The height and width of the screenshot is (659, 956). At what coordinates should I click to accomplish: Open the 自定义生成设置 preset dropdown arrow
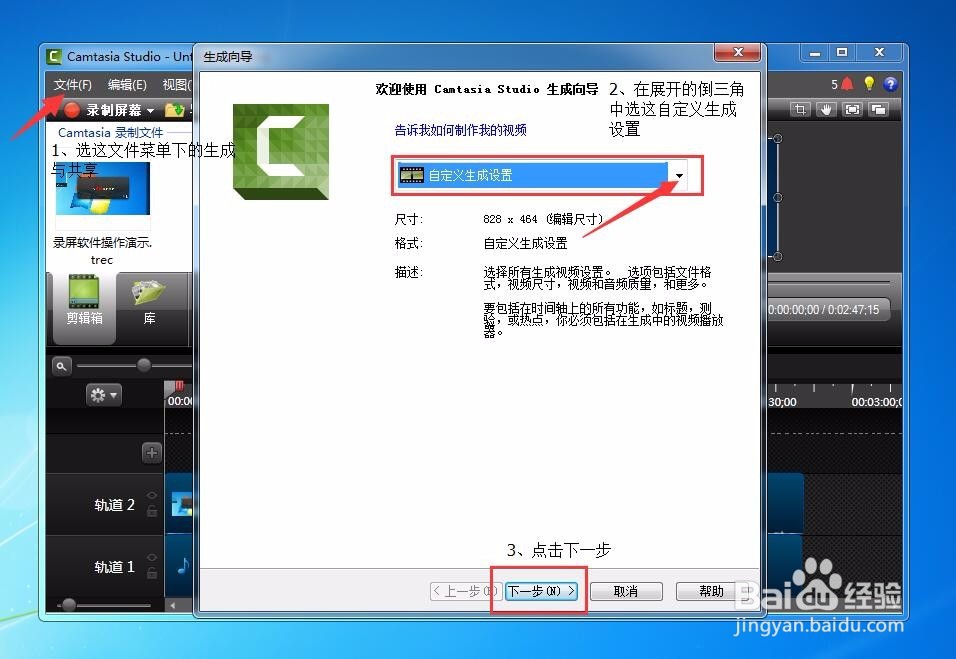pos(679,176)
